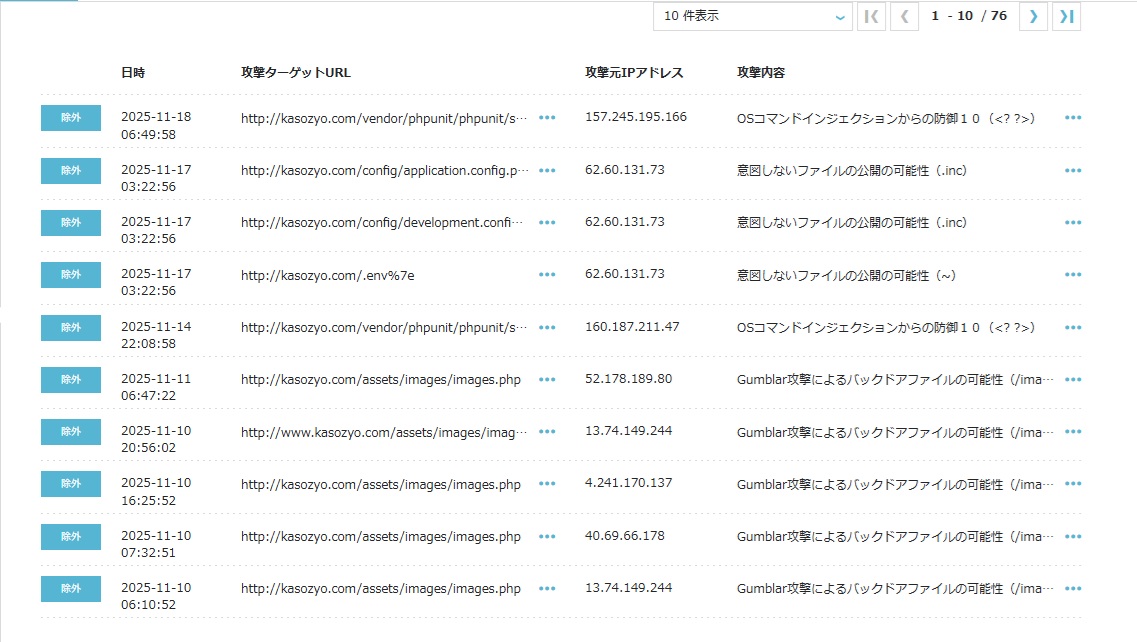1137x642 pixels.
Task: Jump to the first page of results
Action: pyautogui.click(x=871, y=16)
